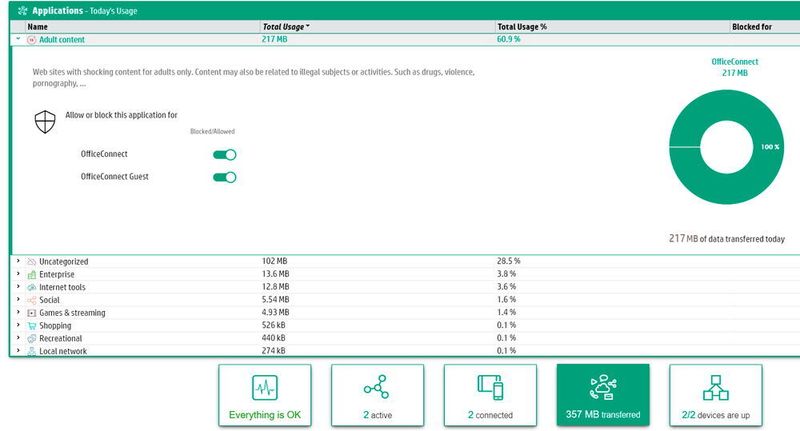800x431 pixels.
Task: Toggle Adult content blocking for OfficeConnect Guest
Action: click(x=224, y=177)
